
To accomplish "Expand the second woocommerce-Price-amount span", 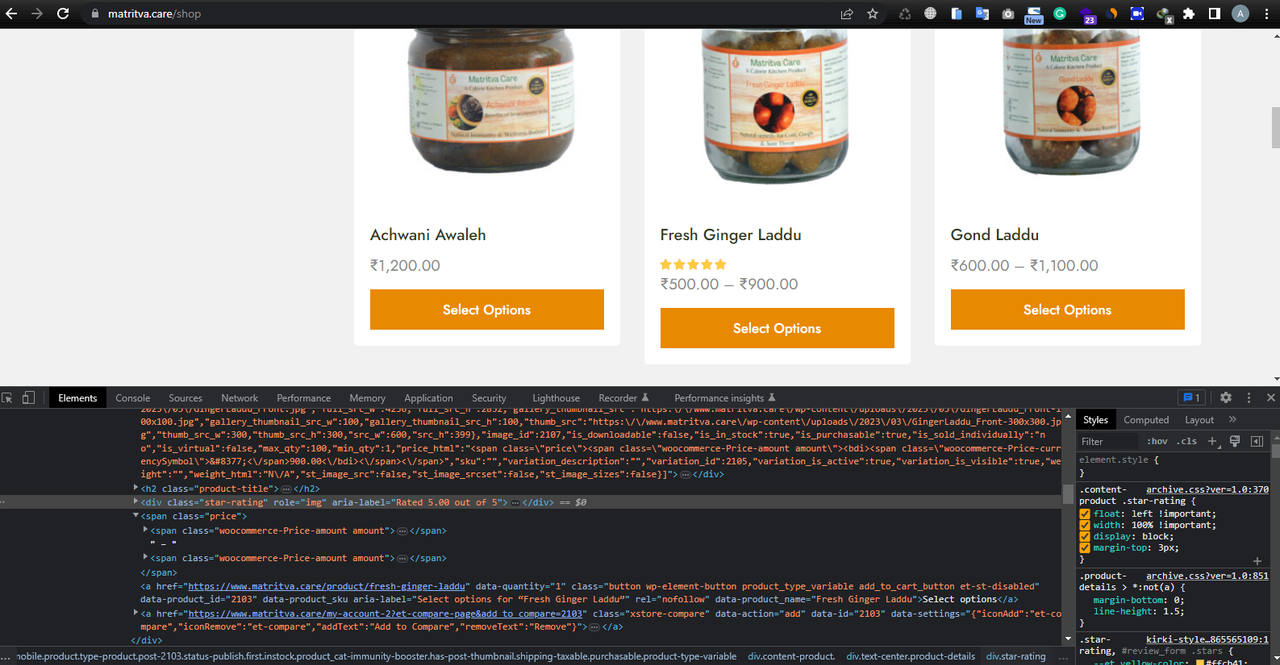I will coord(146,558).
